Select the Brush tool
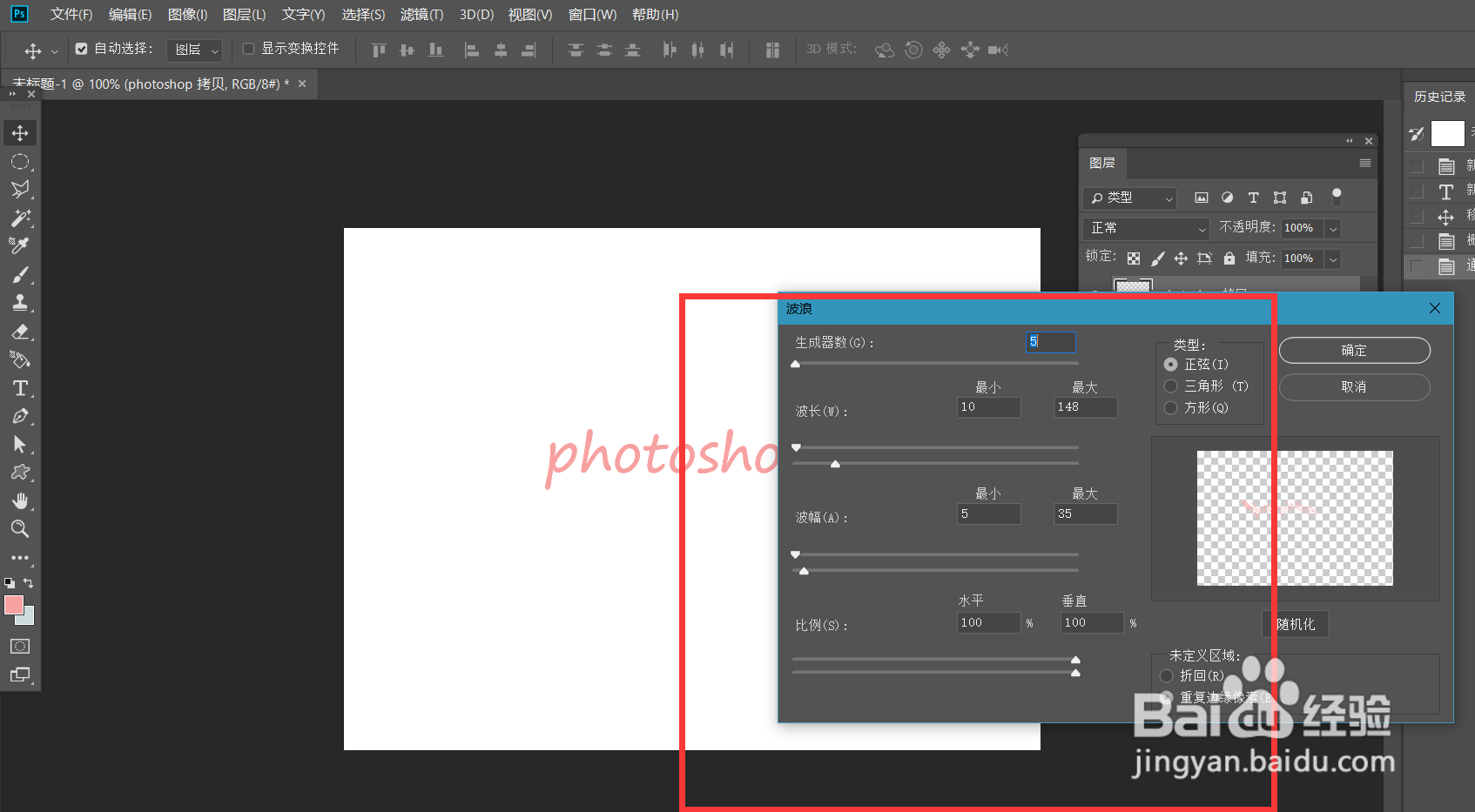The width and height of the screenshot is (1475, 812). [20, 275]
